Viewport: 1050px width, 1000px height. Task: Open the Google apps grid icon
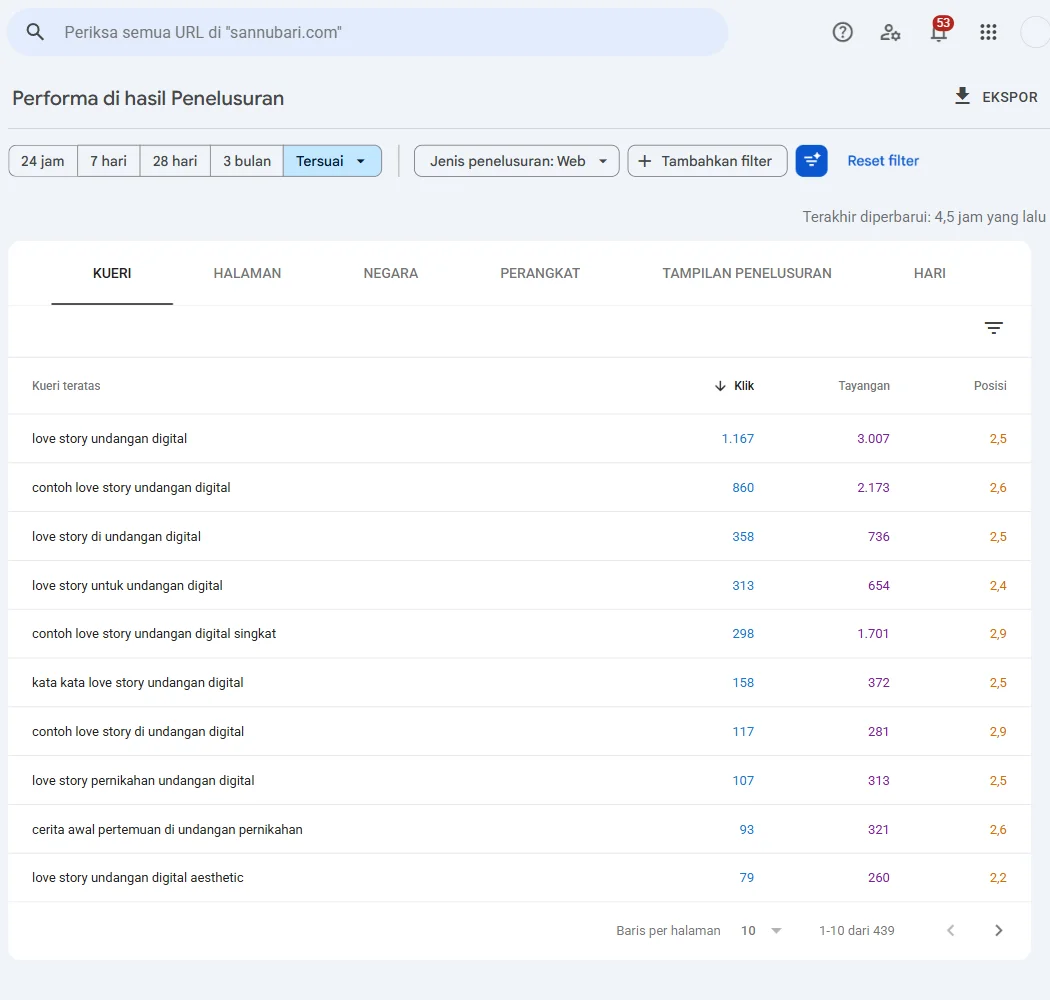[988, 31]
